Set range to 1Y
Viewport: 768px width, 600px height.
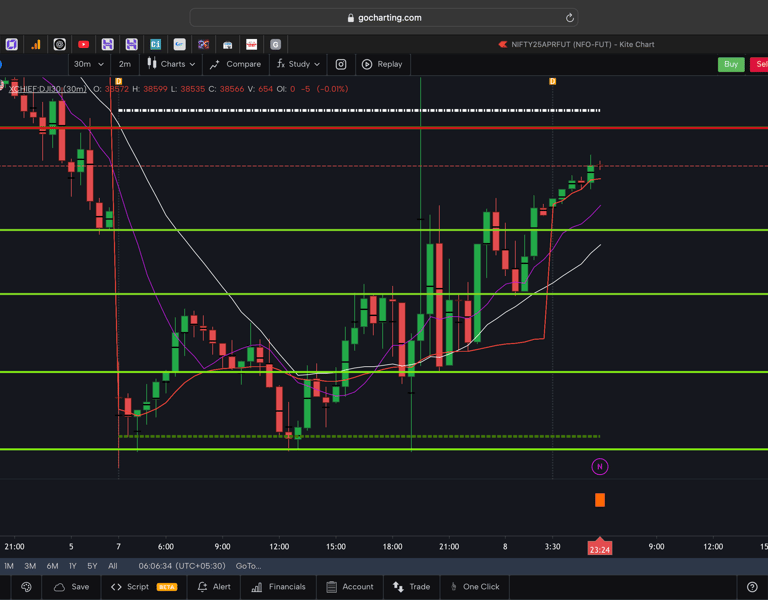coord(72,566)
